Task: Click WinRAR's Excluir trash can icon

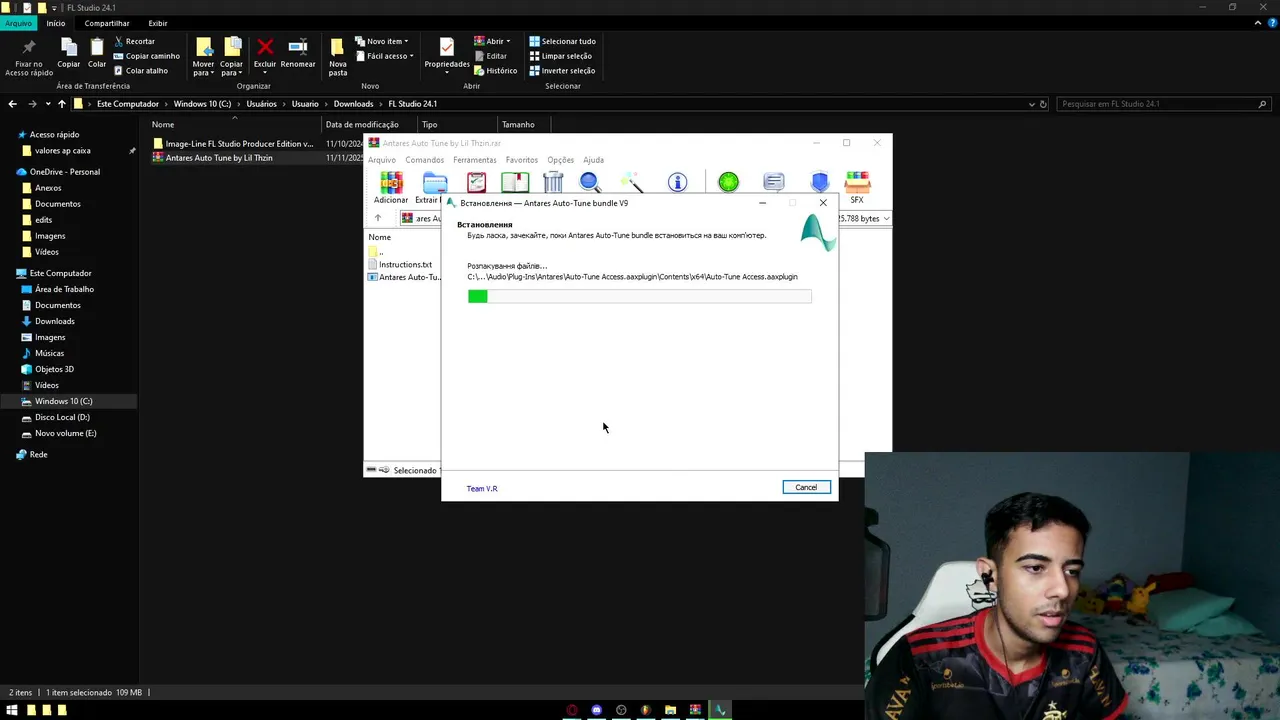Action: pyautogui.click(x=553, y=182)
